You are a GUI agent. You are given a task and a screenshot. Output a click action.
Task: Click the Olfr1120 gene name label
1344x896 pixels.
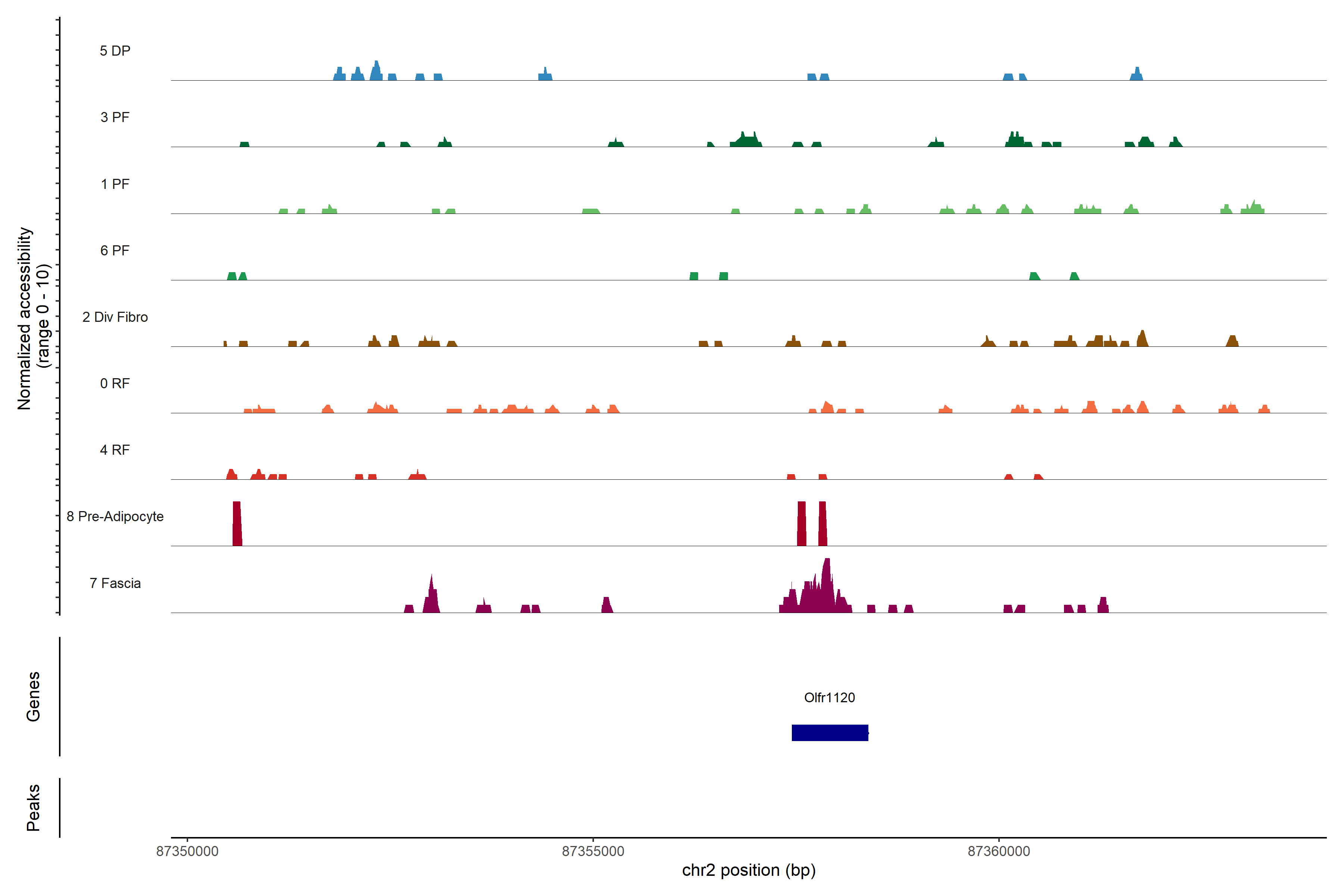pyautogui.click(x=829, y=698)
